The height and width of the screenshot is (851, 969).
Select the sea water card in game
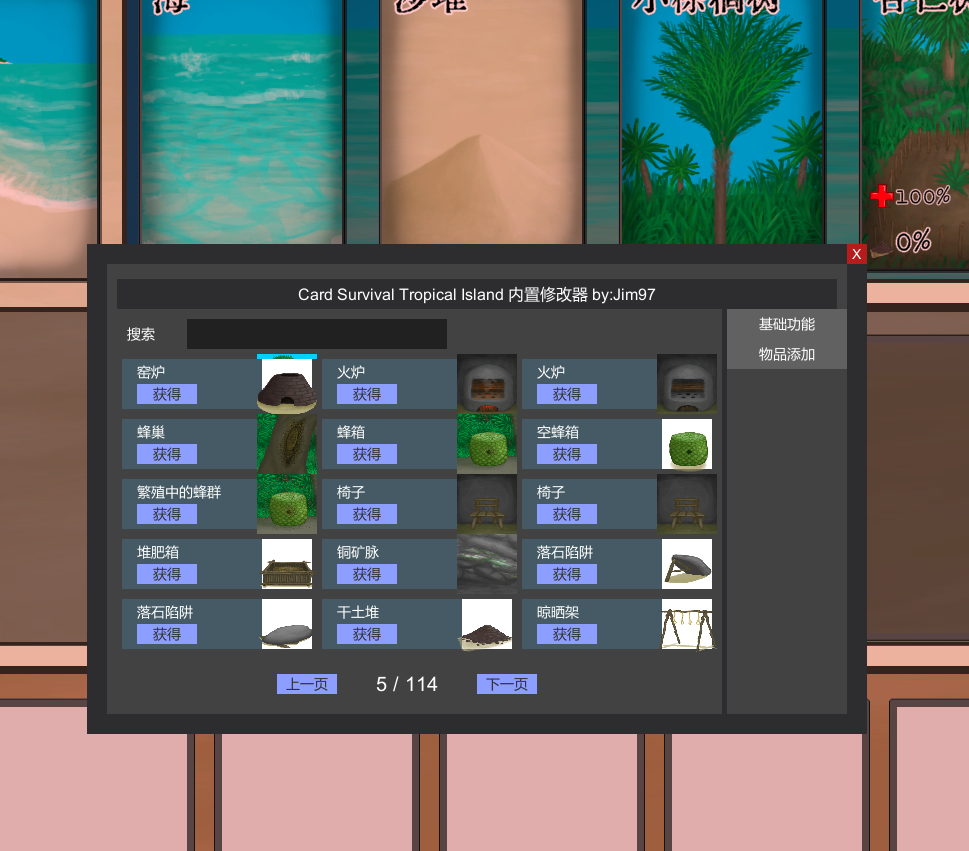[242, 122]
